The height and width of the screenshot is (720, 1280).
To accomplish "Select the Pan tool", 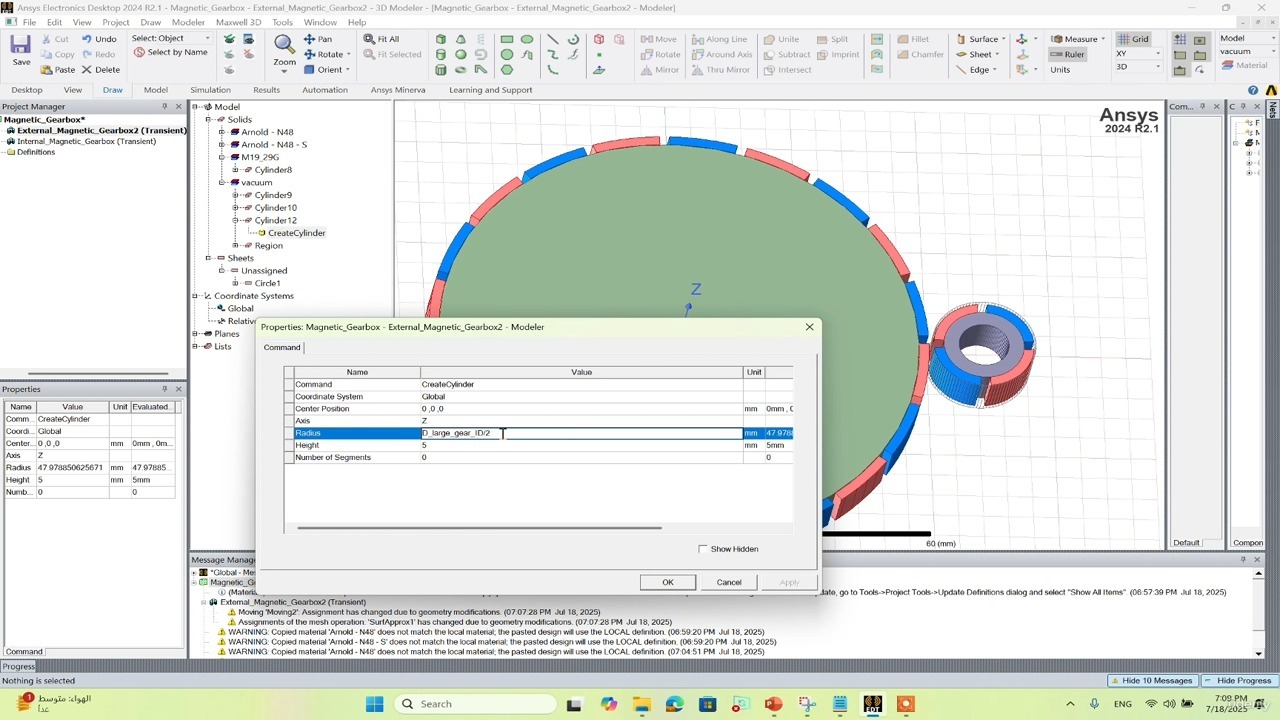I will 318,39.
